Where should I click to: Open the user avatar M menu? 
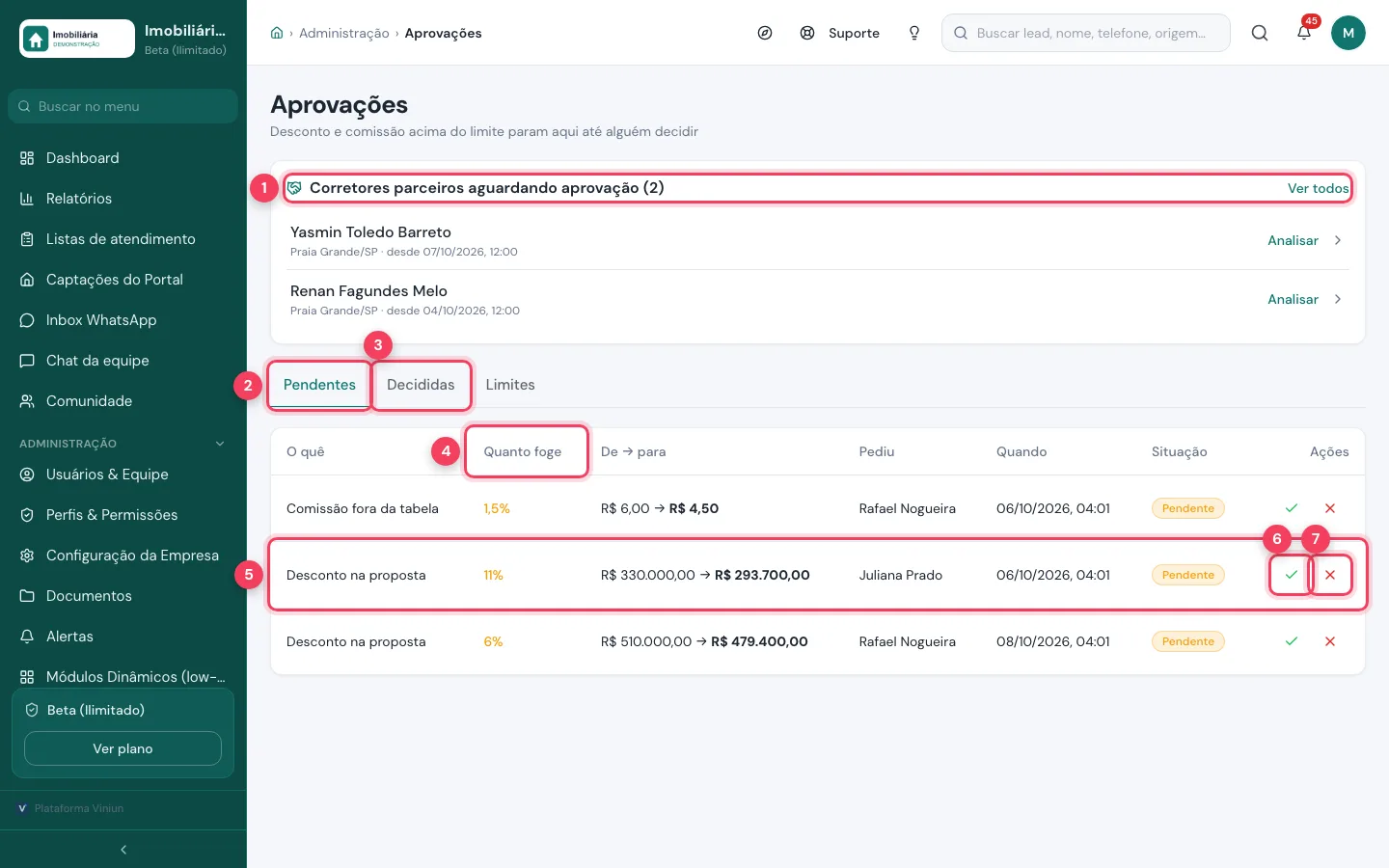coord(1348,33)
